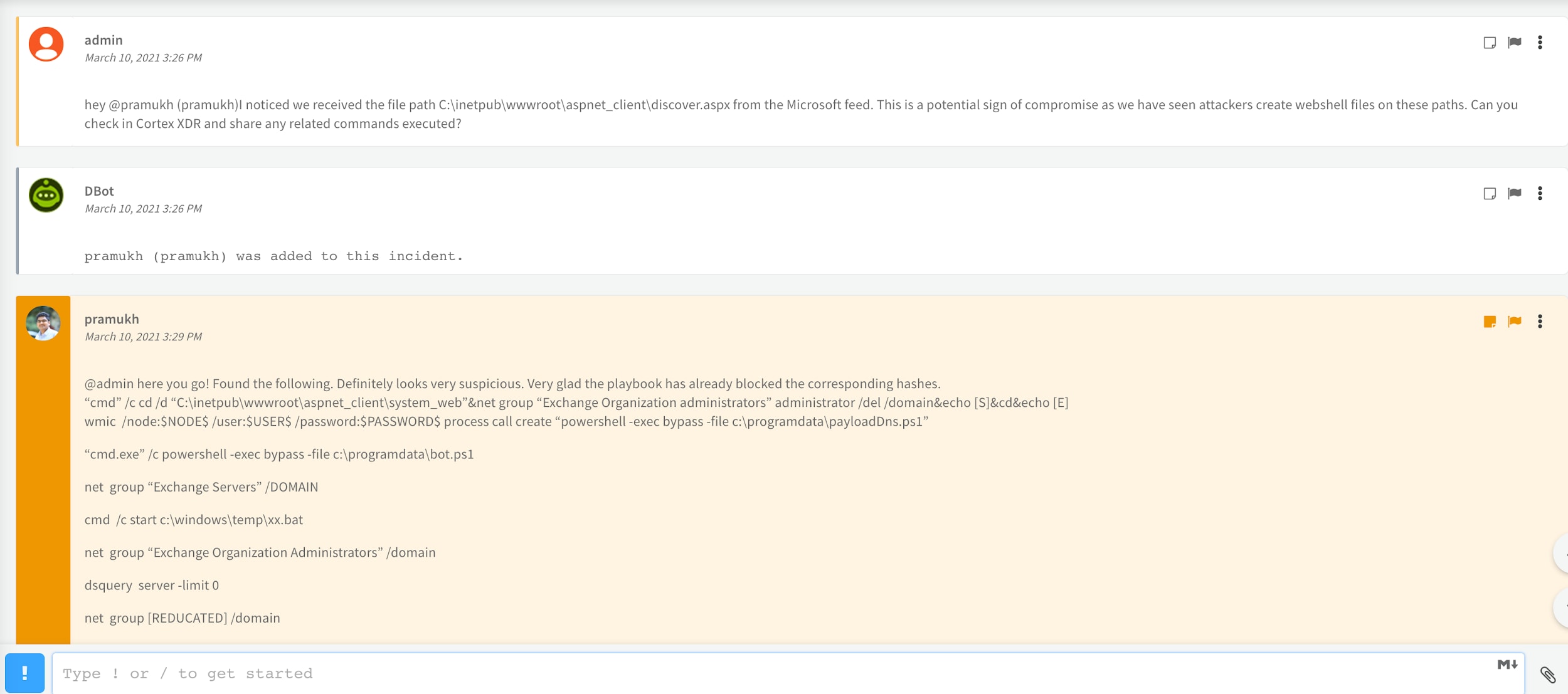The height and width of the screenshot is (694, 1568).
Task: Click the pramukh username heading
Action: click(x=112, y=319)
